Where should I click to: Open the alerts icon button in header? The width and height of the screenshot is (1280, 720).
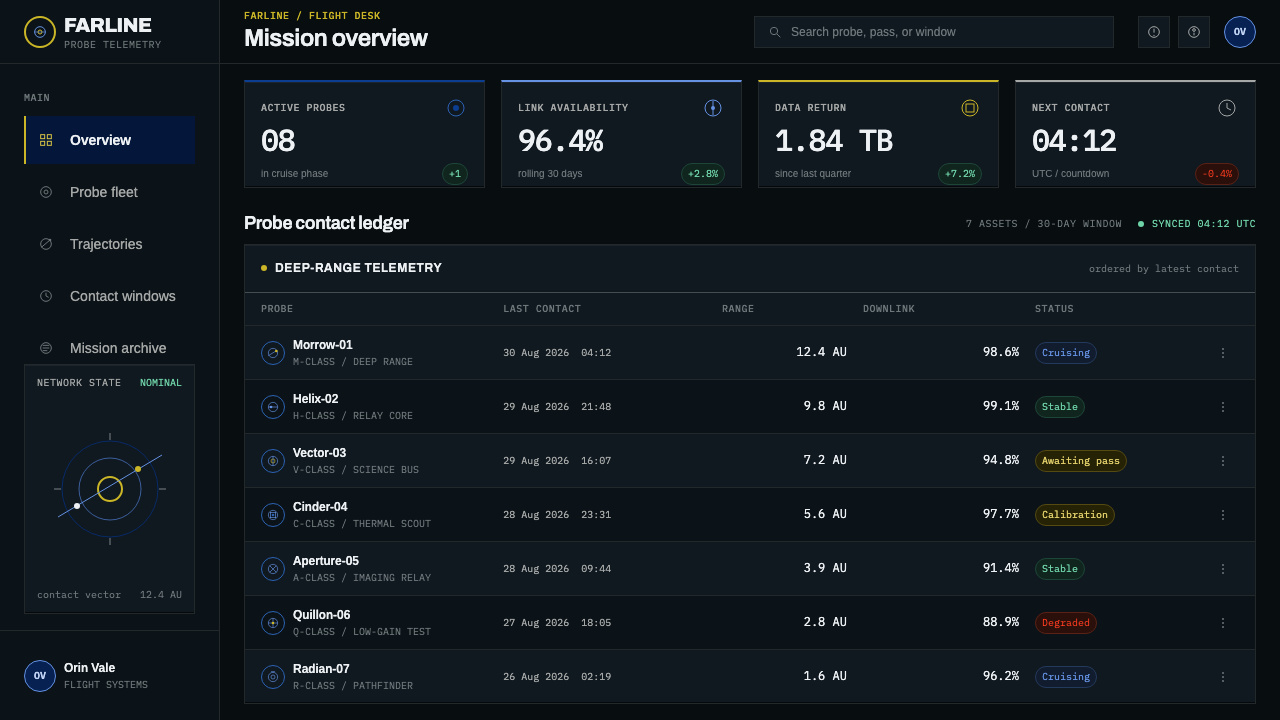pyautogui.click(x=1154, y=32)
